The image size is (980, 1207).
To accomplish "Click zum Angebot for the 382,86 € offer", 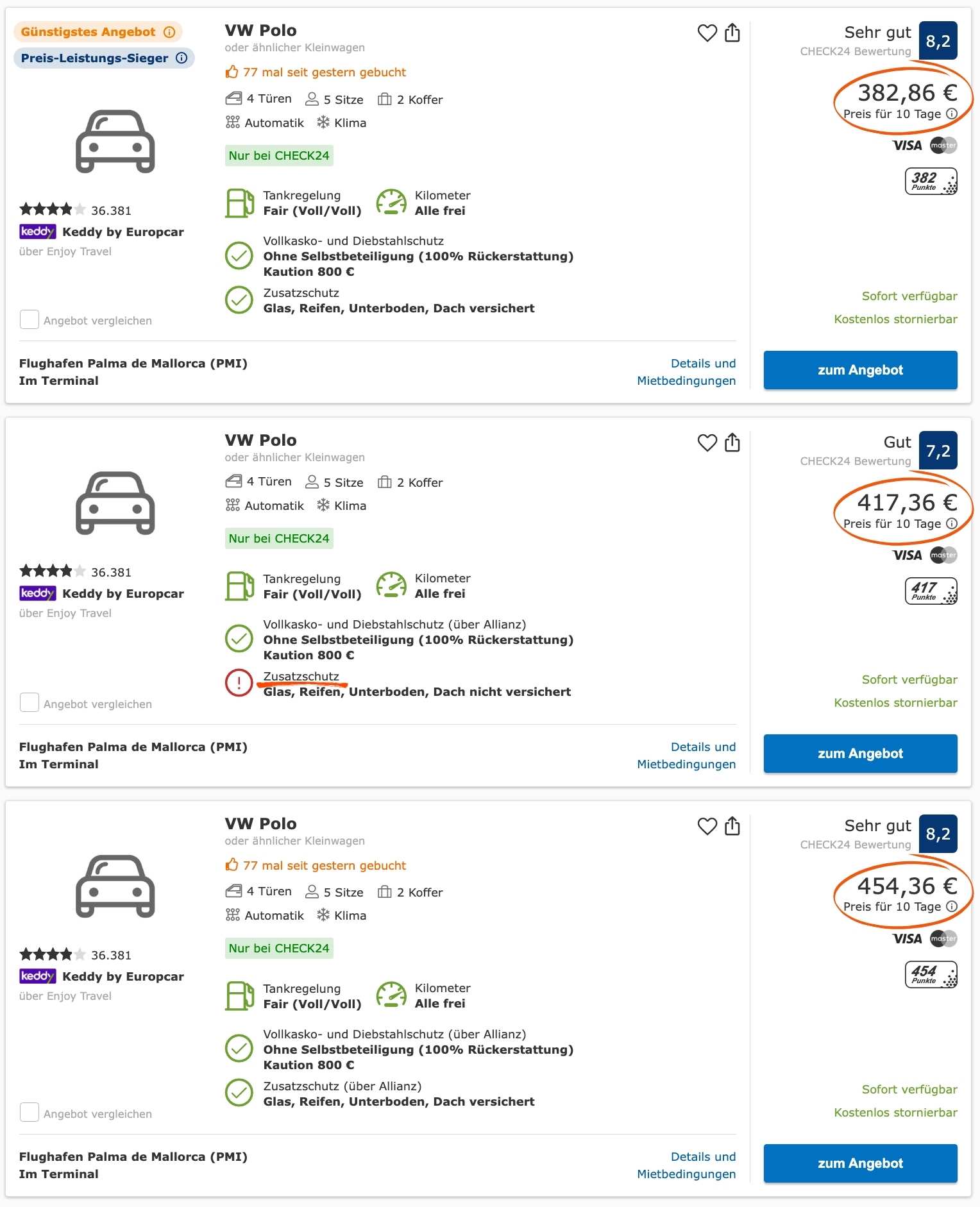I will (x=860, y=370).
